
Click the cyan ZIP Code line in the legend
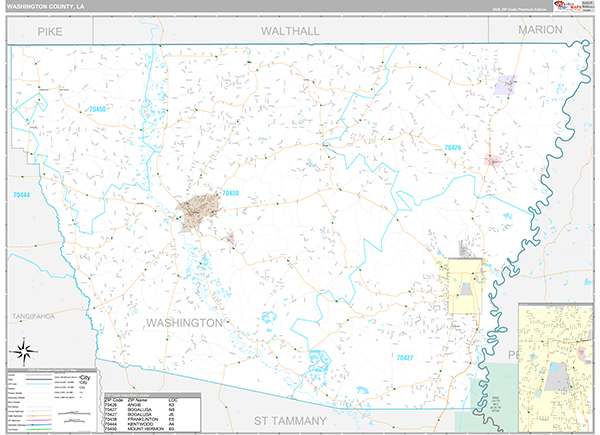click(x=39, y=384)
